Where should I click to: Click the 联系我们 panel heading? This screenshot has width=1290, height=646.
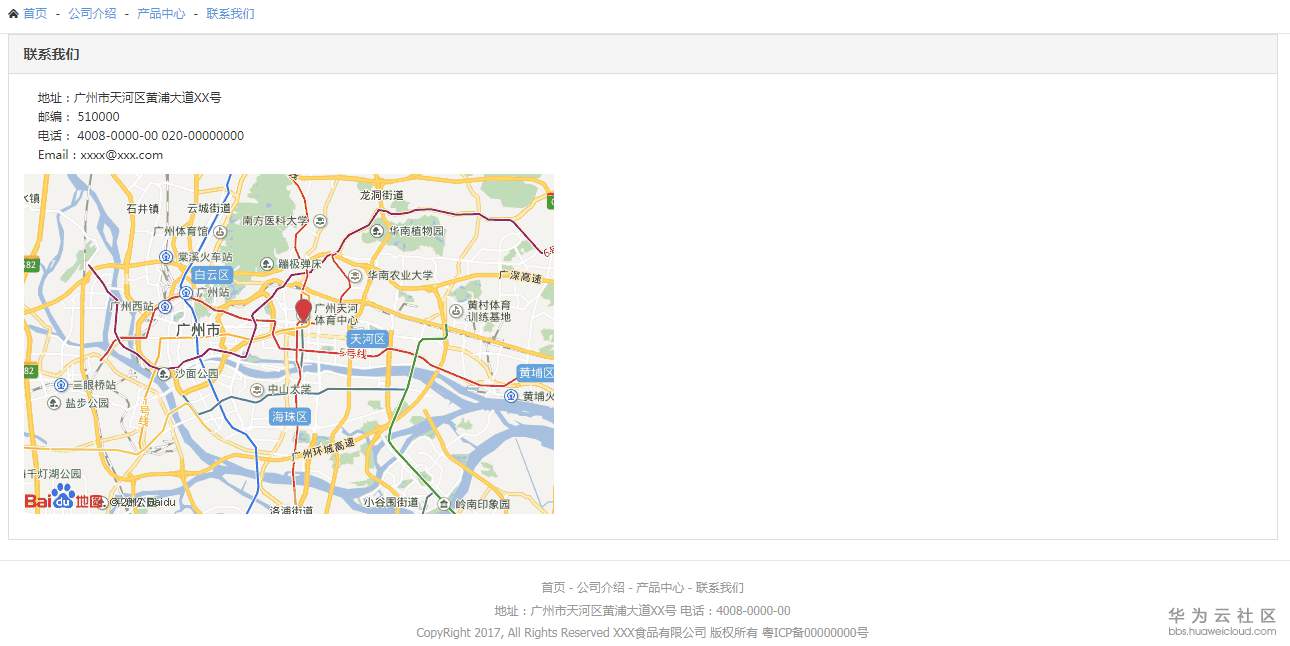point(52,54)
